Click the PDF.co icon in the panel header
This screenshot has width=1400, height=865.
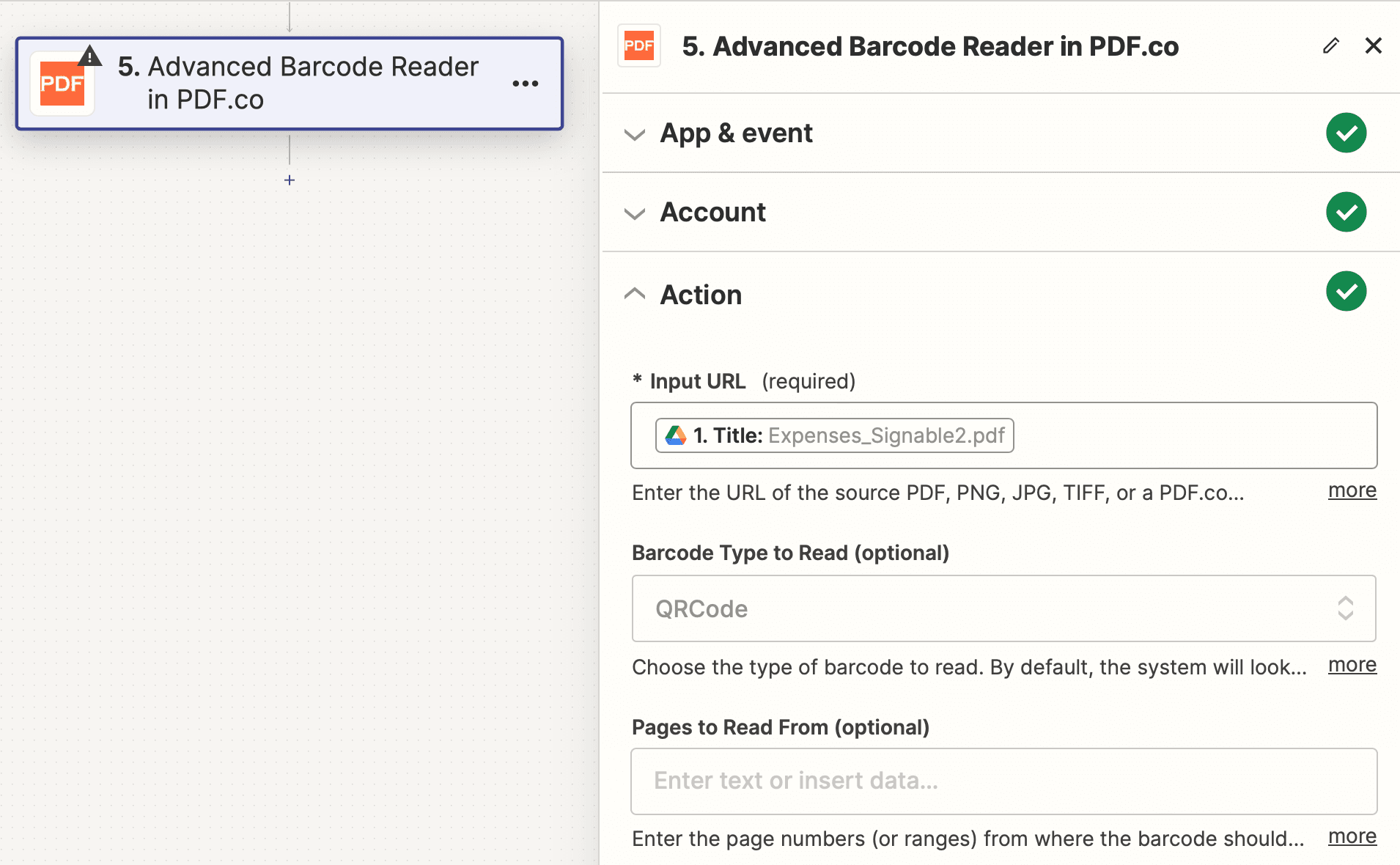point(638,45)
